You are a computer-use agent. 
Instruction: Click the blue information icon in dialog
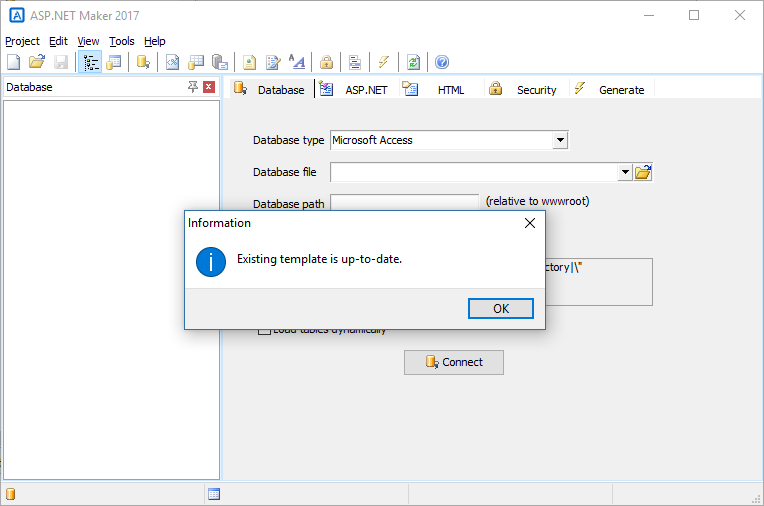tap(211, 262)
